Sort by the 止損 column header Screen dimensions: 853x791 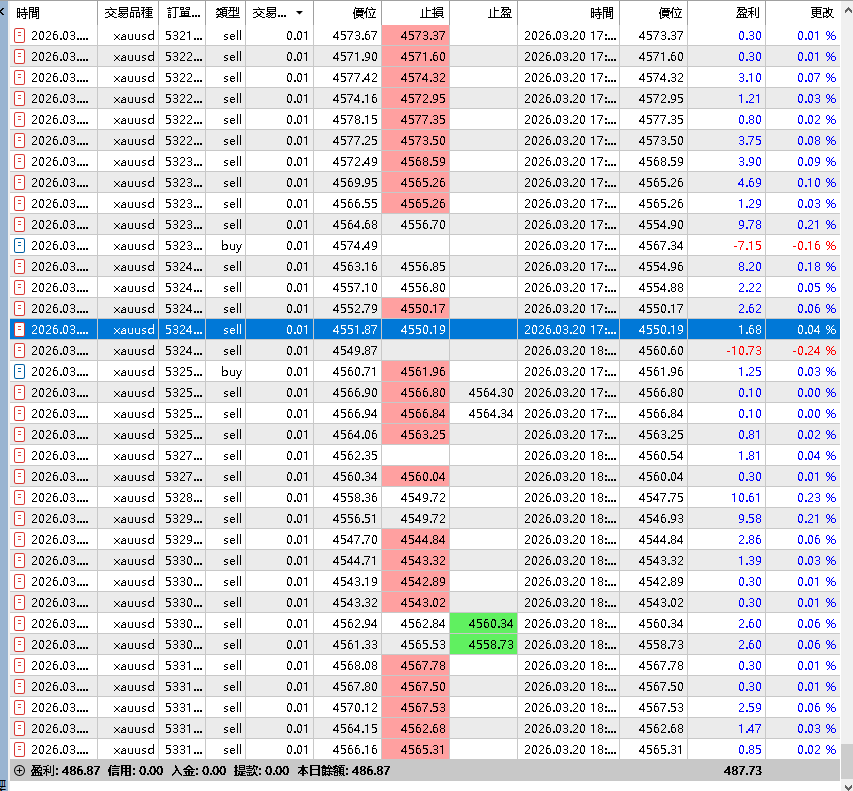pos(416,13)
